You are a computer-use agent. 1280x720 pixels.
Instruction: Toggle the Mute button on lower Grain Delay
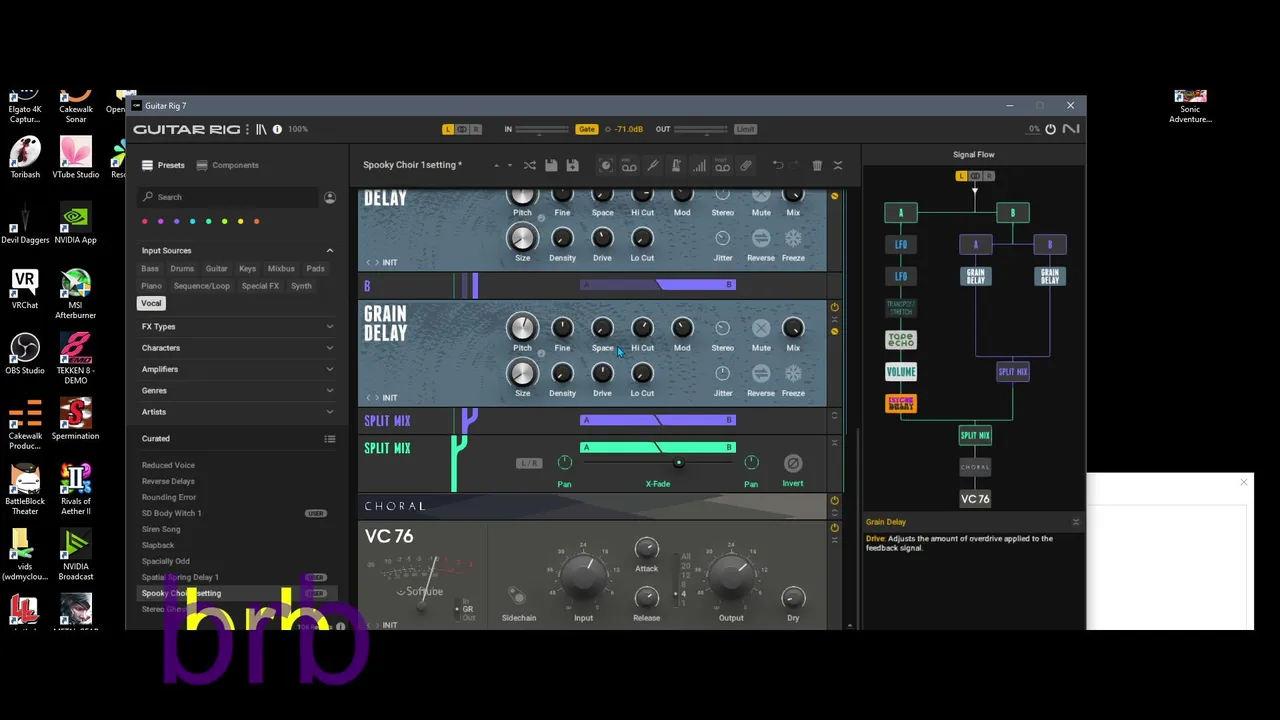pos(761,329)
